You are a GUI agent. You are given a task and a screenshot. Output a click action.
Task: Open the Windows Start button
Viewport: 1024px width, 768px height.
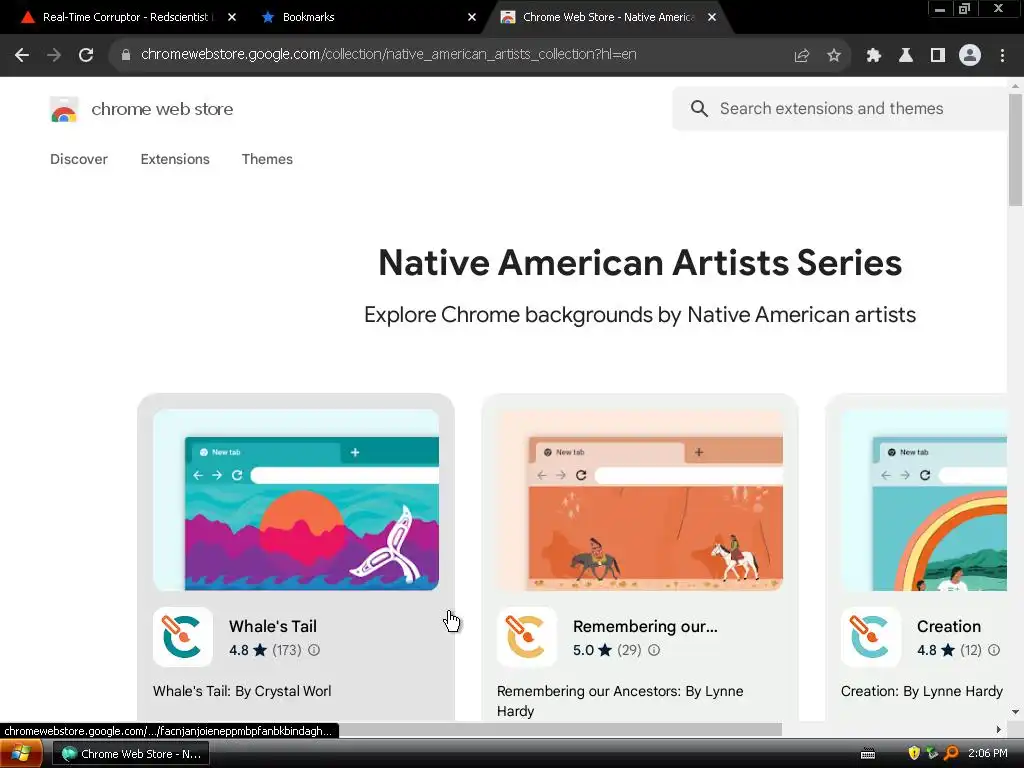pos(21,754)
